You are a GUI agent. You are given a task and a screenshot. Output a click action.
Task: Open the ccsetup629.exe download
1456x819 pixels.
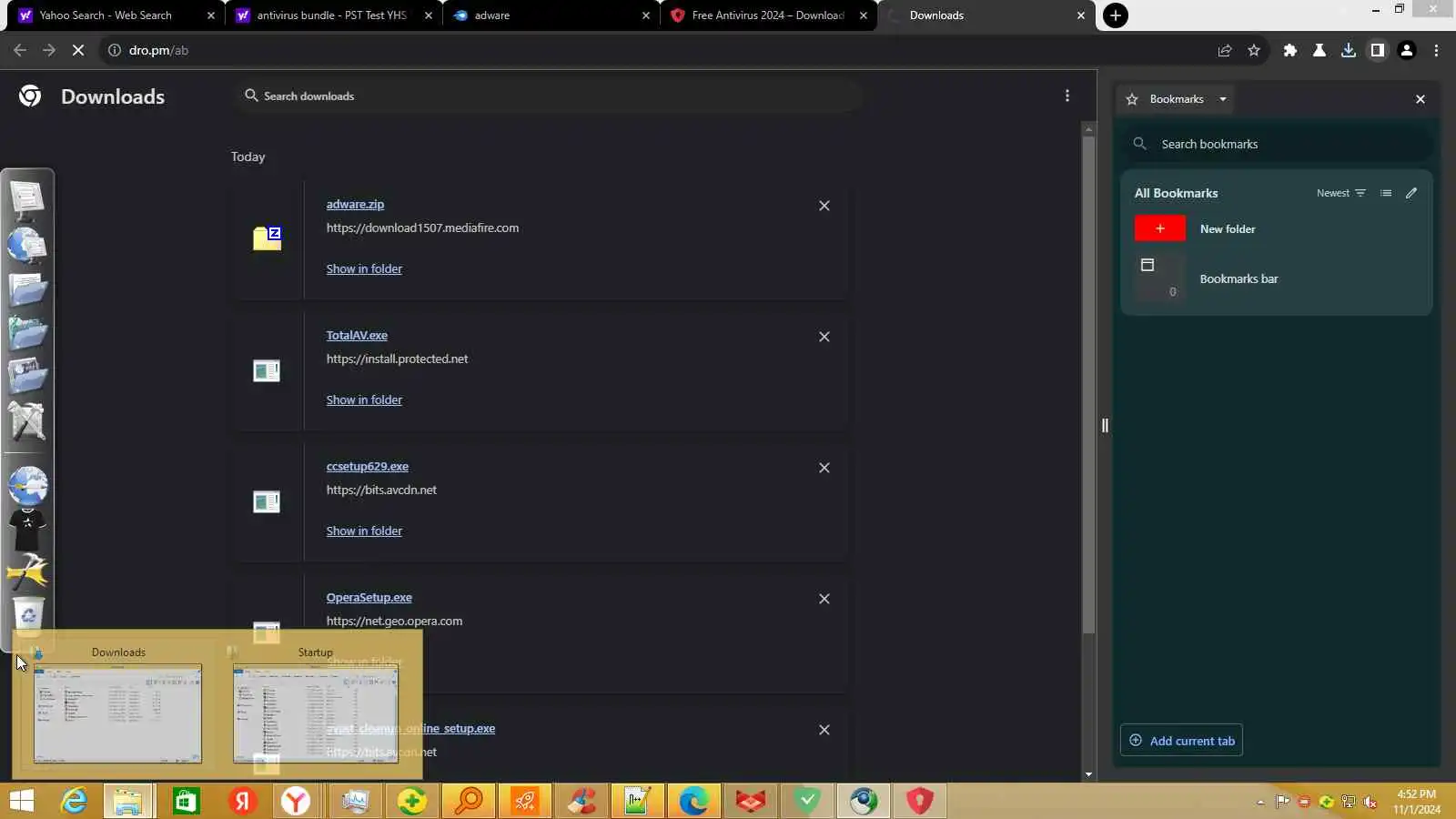click(368, 467)
